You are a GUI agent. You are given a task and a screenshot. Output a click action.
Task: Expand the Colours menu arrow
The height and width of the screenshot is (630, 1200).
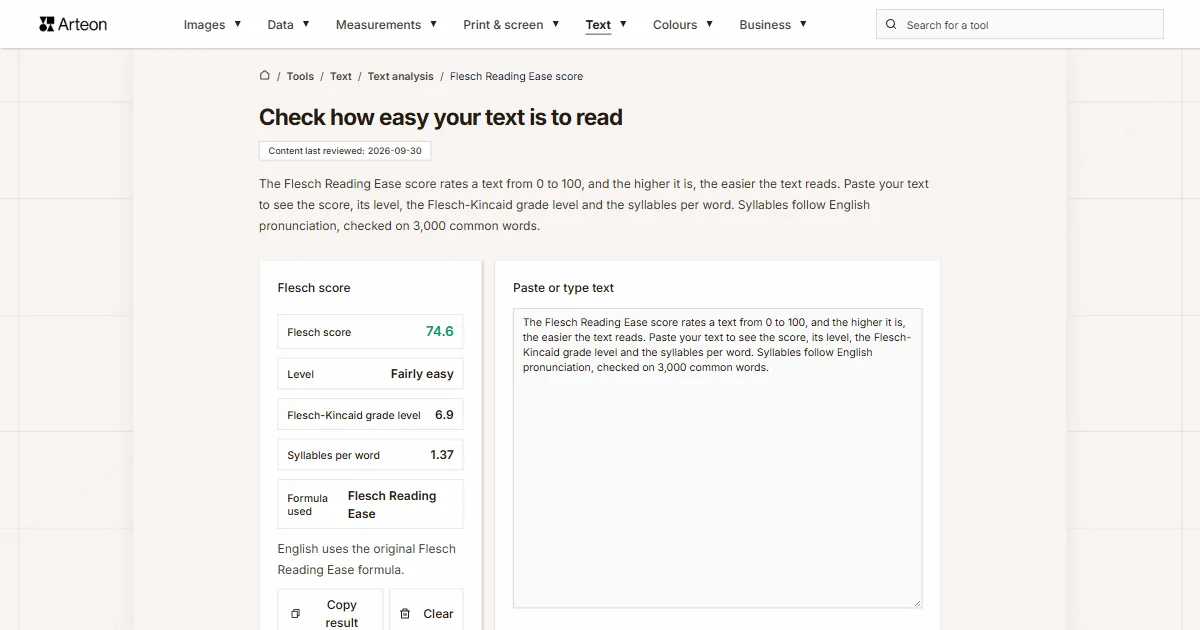tap(709, 24)
